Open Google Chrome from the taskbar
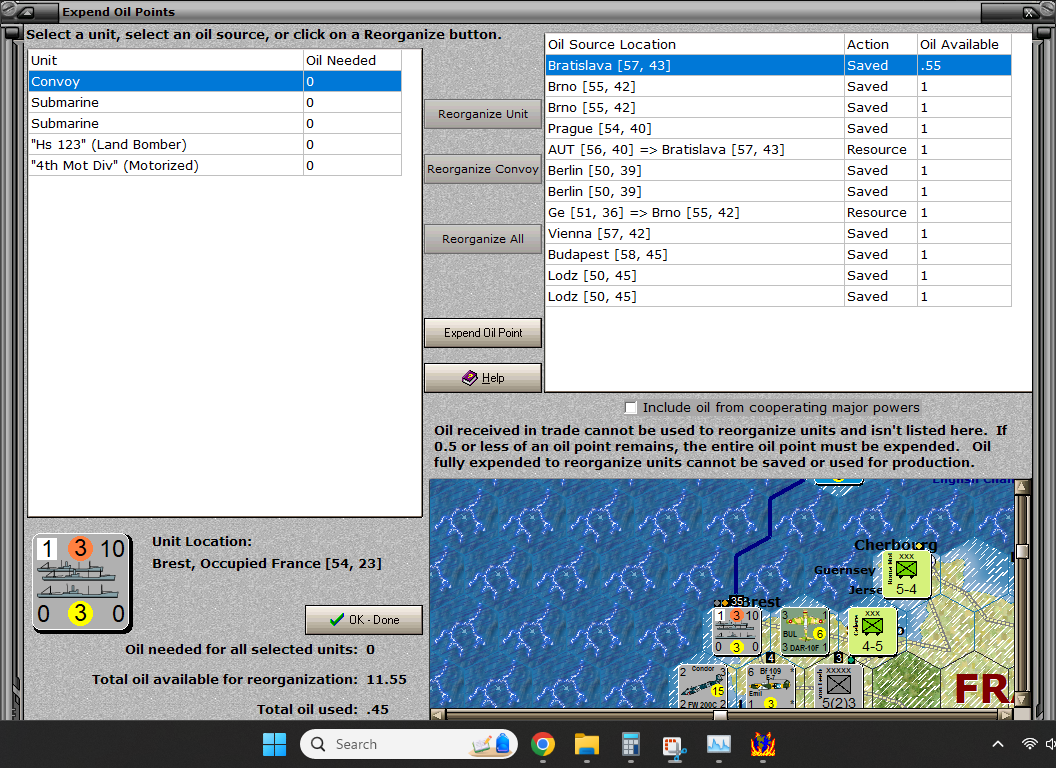 [543, 744]
